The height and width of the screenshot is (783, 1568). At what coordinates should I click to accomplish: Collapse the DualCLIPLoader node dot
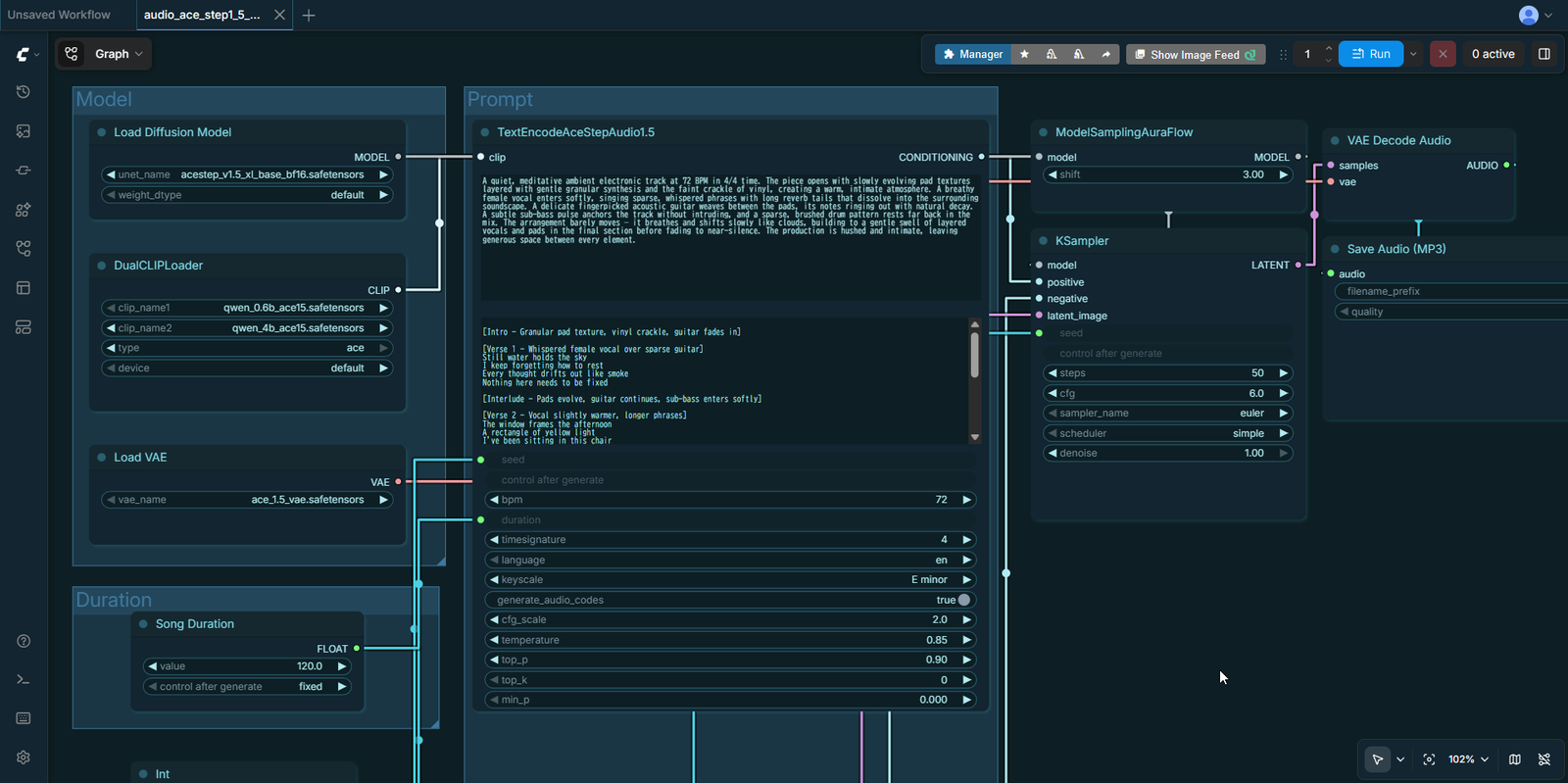point(101,266)
